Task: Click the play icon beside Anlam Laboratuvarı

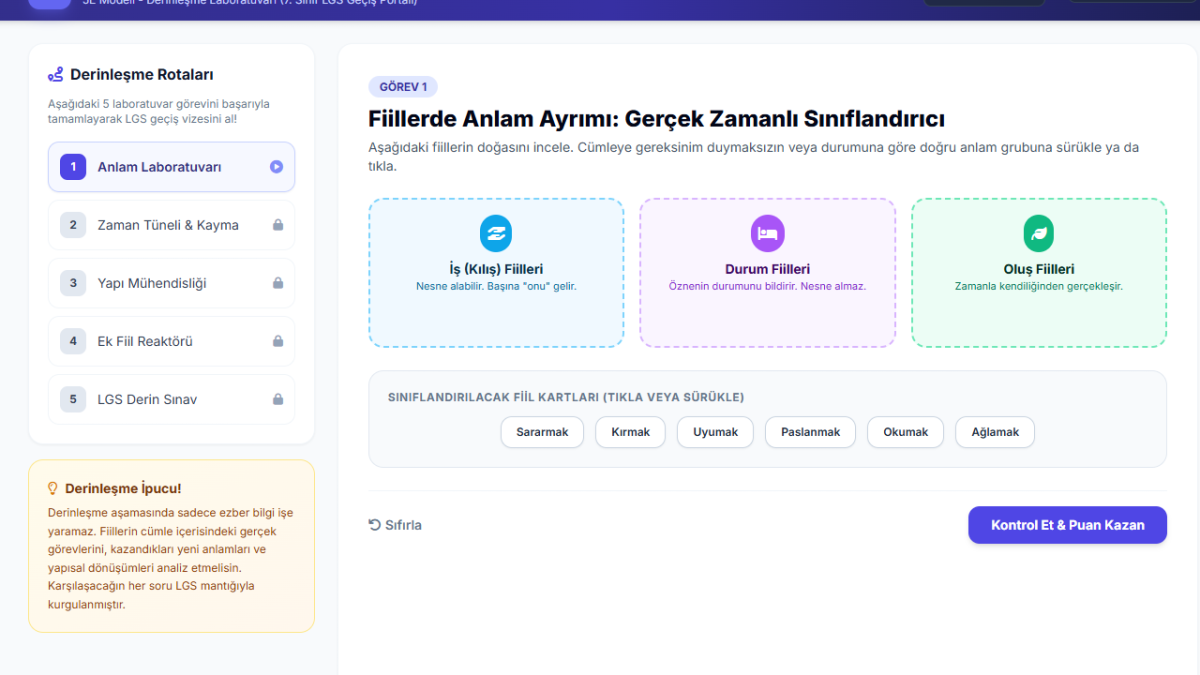Action: [277, 167]
